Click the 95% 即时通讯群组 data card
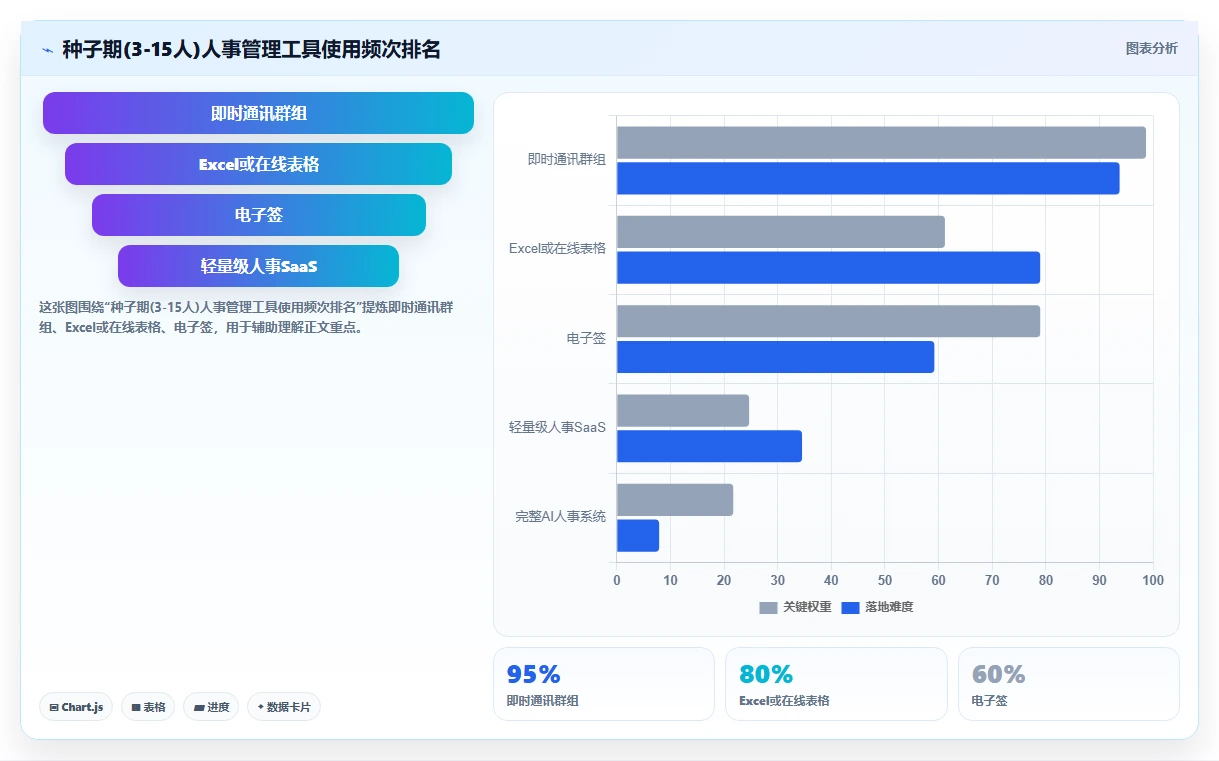Screen dimensions: 1219x761 point(604,684)
